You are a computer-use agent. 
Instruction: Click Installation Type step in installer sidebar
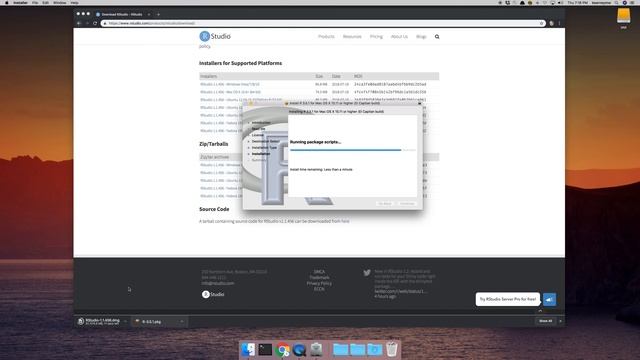[264, 148]
